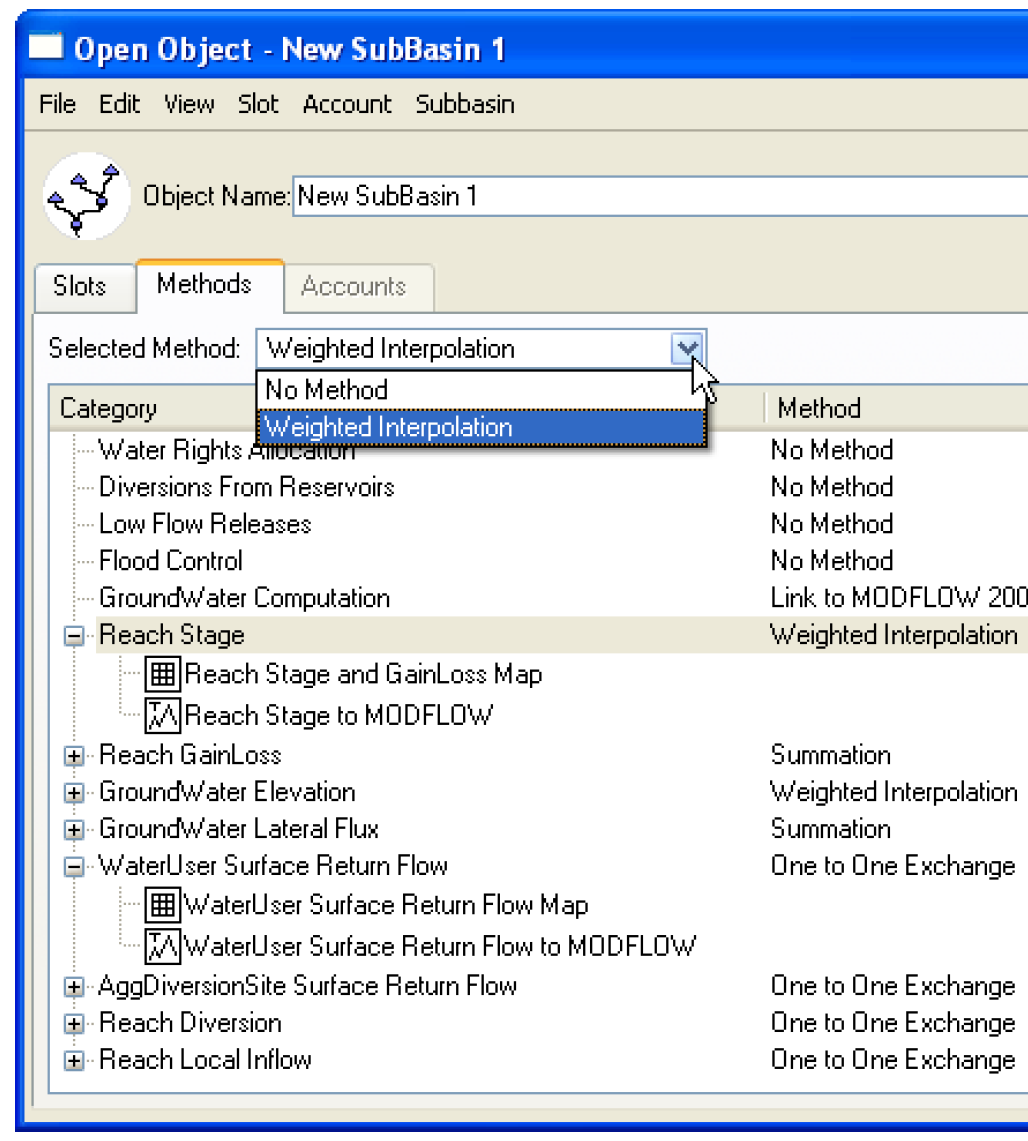Click Weighted Interpolation method for GroundWater Elevation
1028x1141 pixels.
(894, 792)
